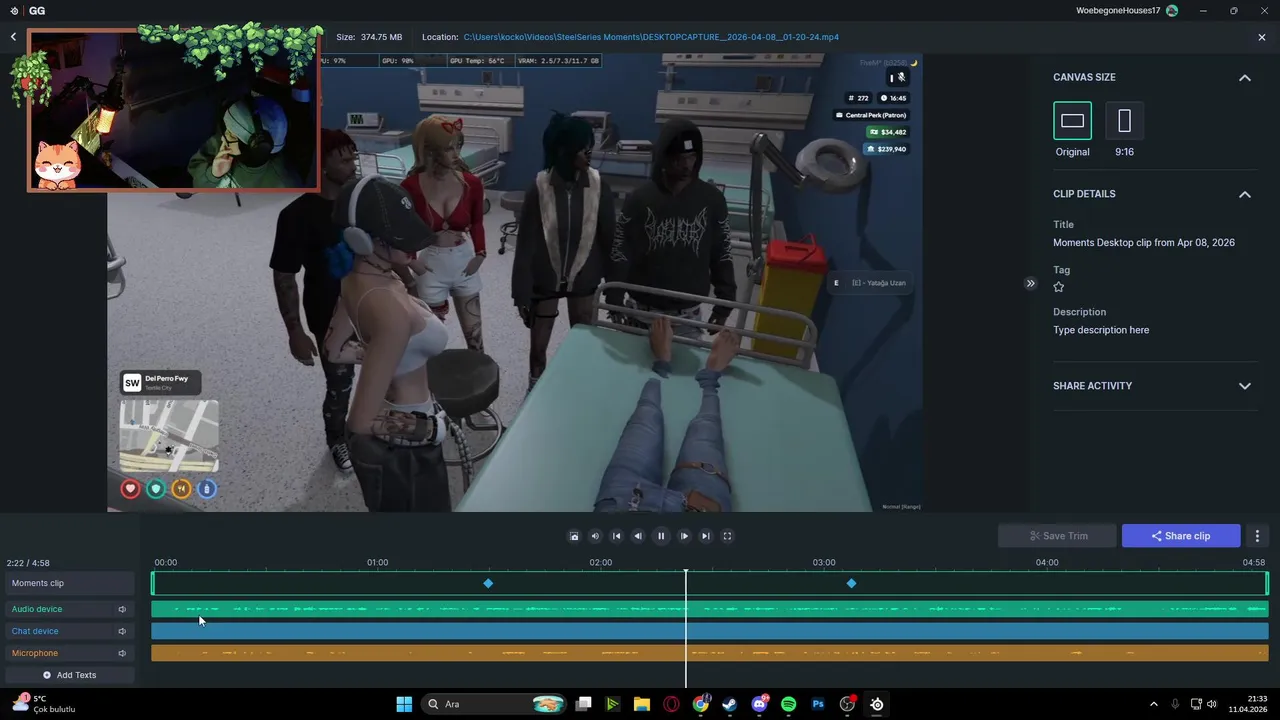Collapse the right side panel
Screen dimensions: 1280x720
tap(1030, 283)
